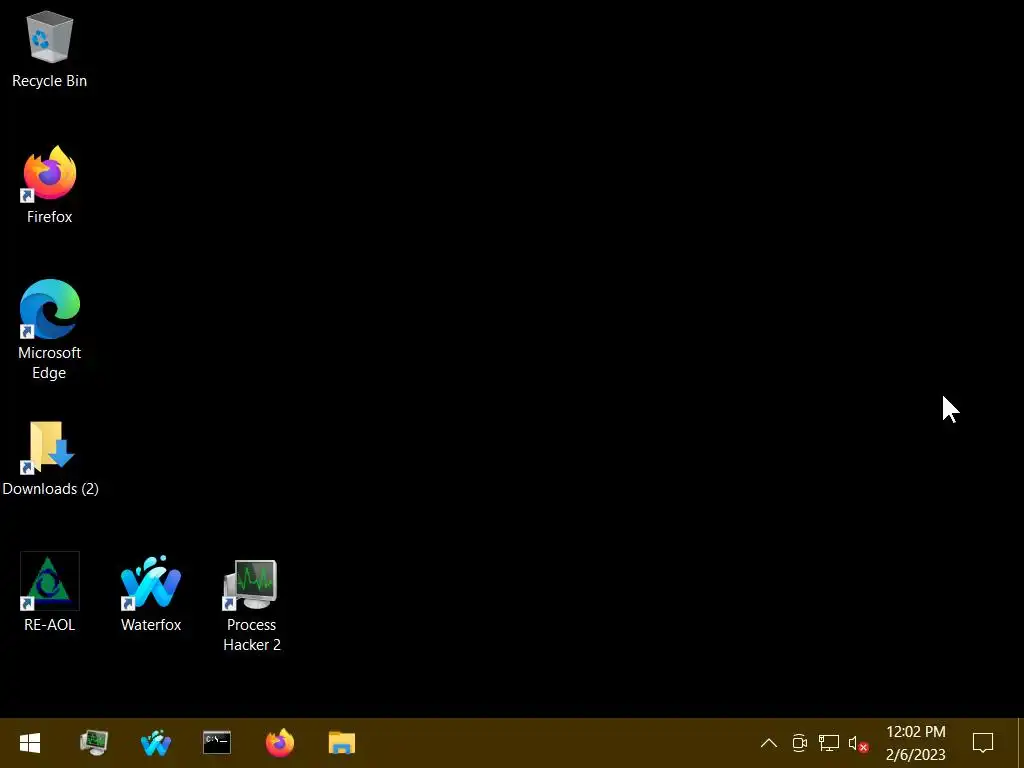The image size is (1024, 768).
Task: Click the "Downloads (2)" label text
Action: [x=50, y=488]
